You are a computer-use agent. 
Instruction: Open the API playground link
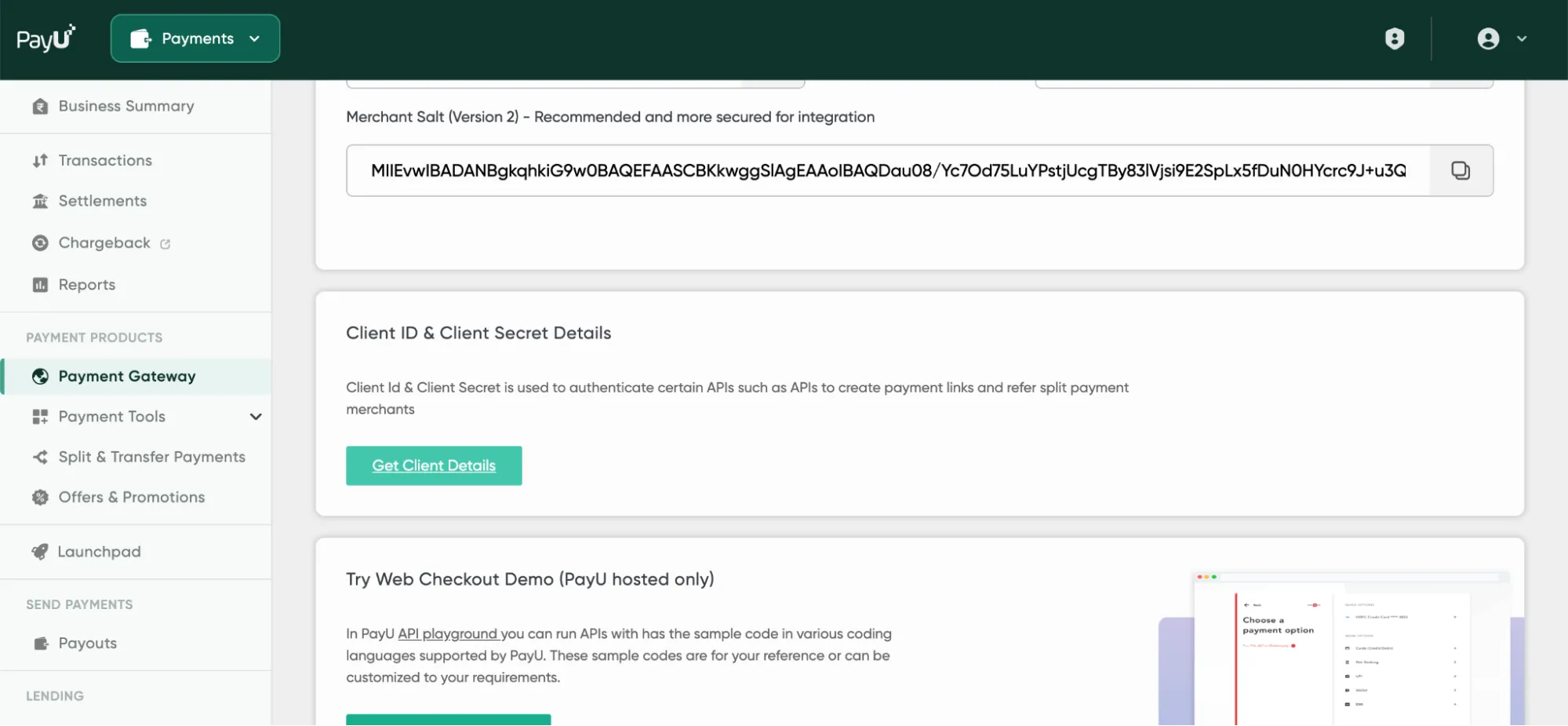(448, 633)
